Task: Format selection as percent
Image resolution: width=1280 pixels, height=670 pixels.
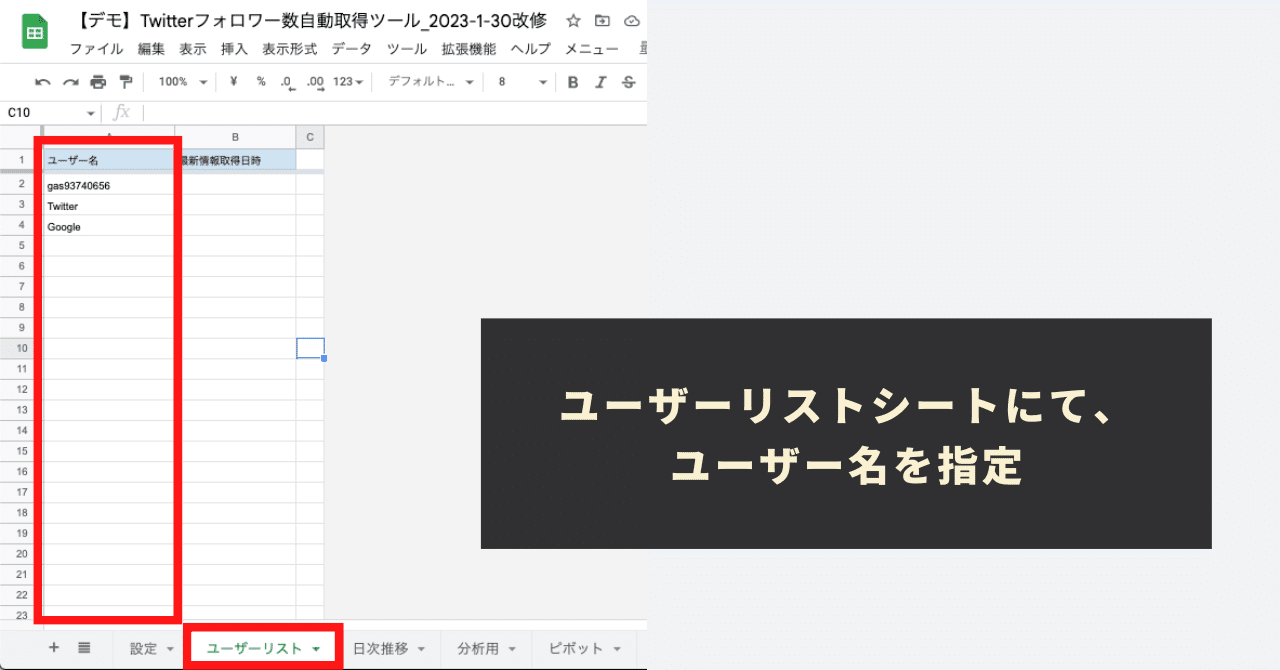Action: pos(260,81)
